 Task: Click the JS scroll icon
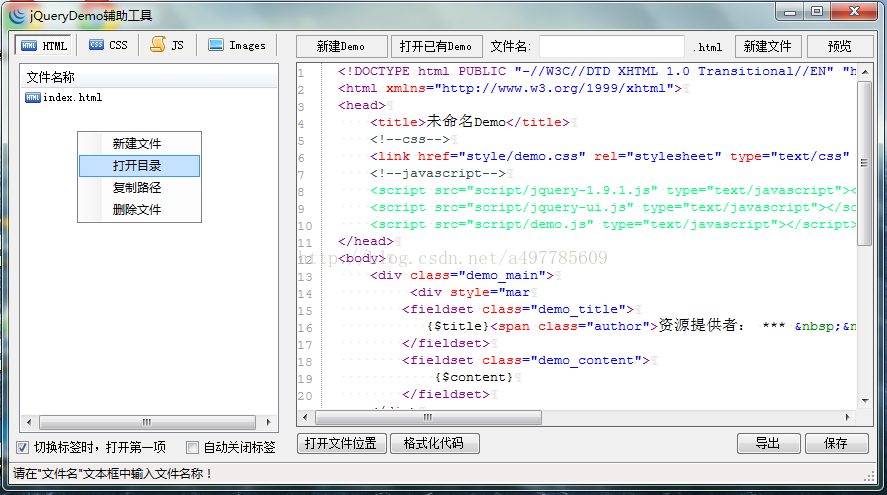[x=158, y=44]
